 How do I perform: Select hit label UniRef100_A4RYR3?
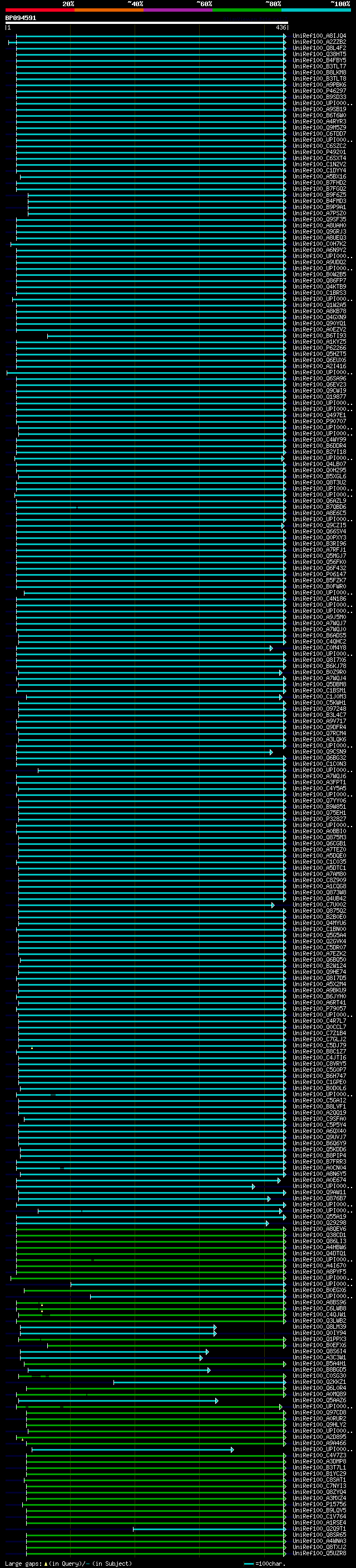pyautogui.click(x=319, y=122)
